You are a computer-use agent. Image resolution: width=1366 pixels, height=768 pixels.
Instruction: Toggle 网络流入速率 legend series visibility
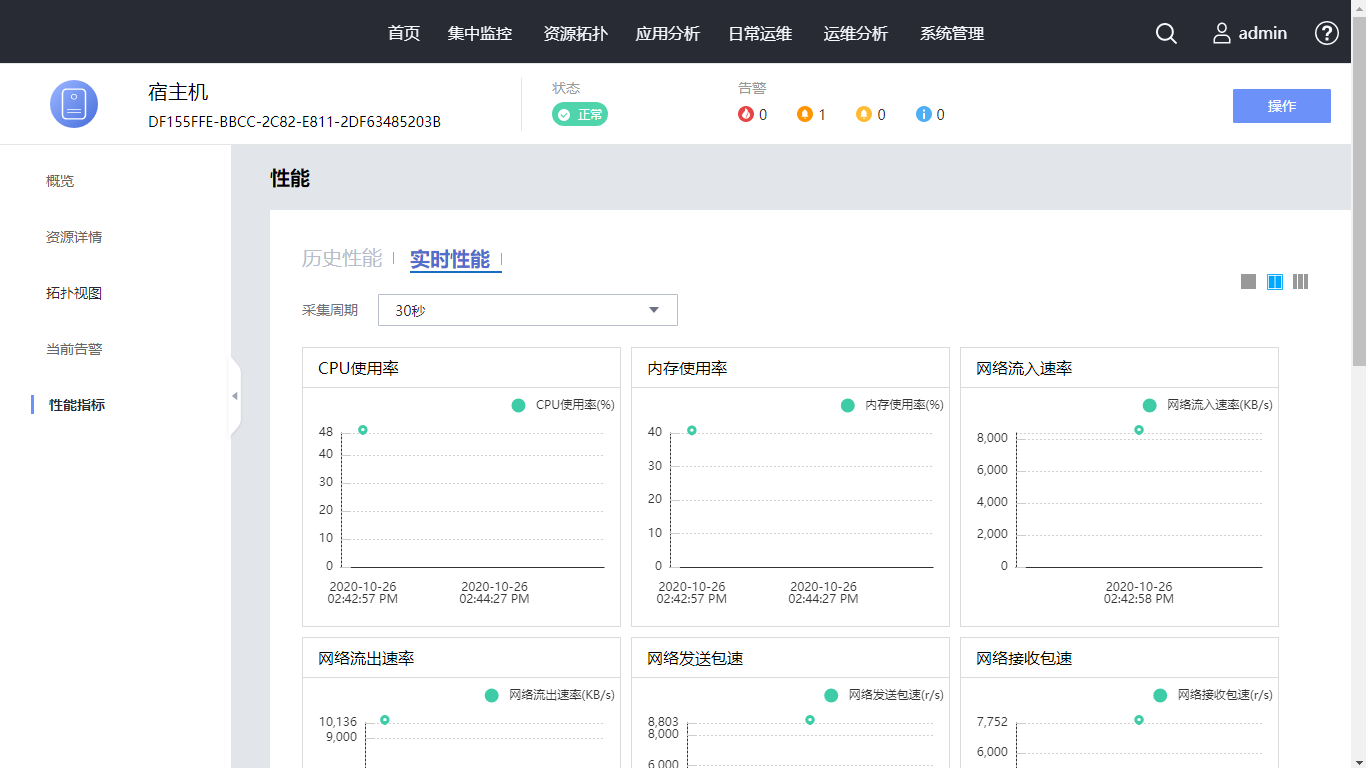(1149, 405)
